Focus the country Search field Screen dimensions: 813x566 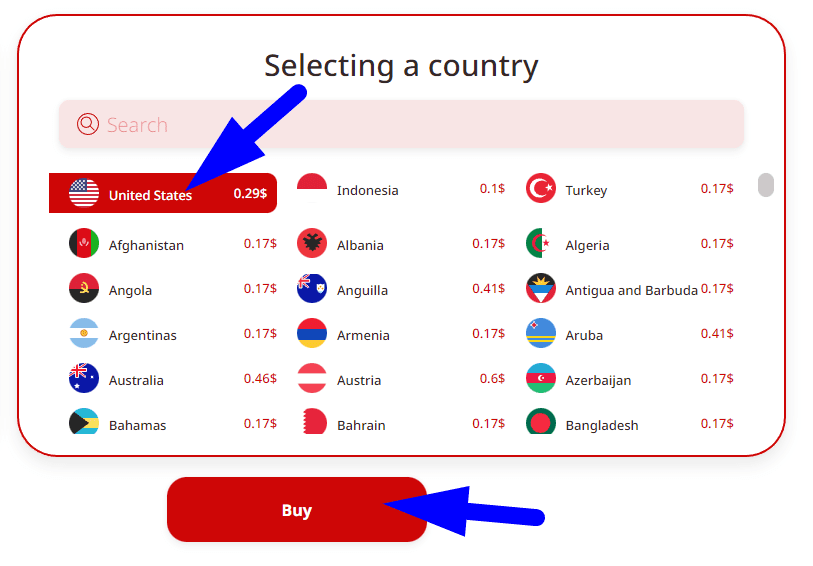pos(420,125)
